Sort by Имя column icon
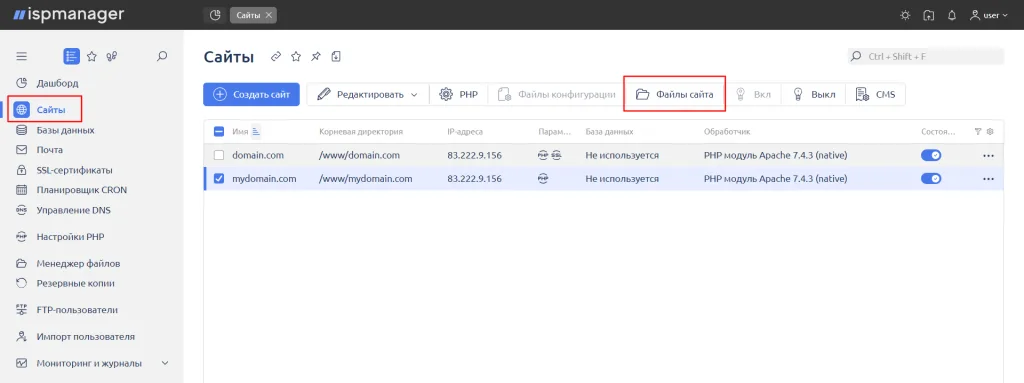Image resolution: width=1024 pixels, height=383 pixels. click(256, 131)
